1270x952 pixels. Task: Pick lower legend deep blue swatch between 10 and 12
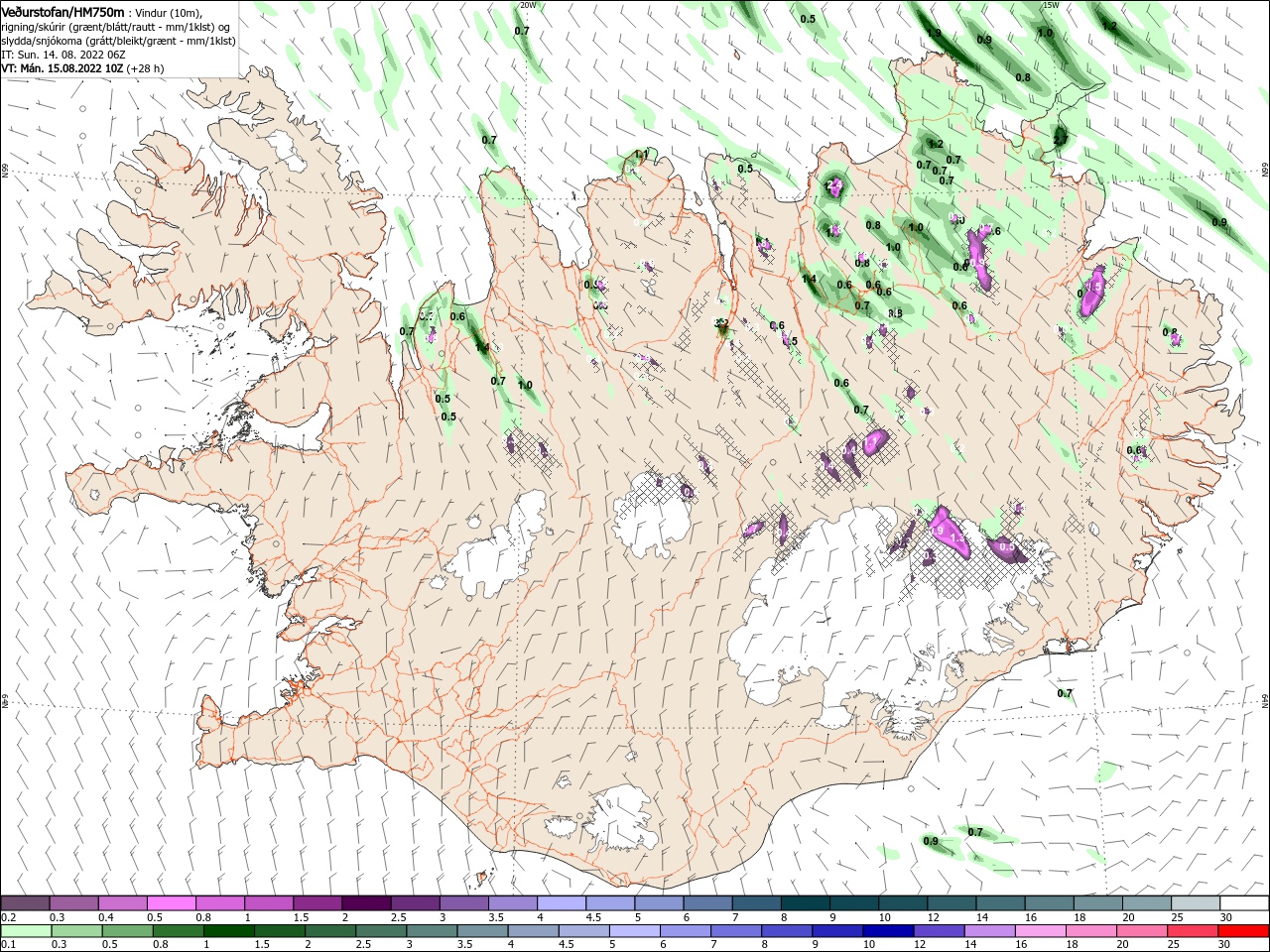888,931
